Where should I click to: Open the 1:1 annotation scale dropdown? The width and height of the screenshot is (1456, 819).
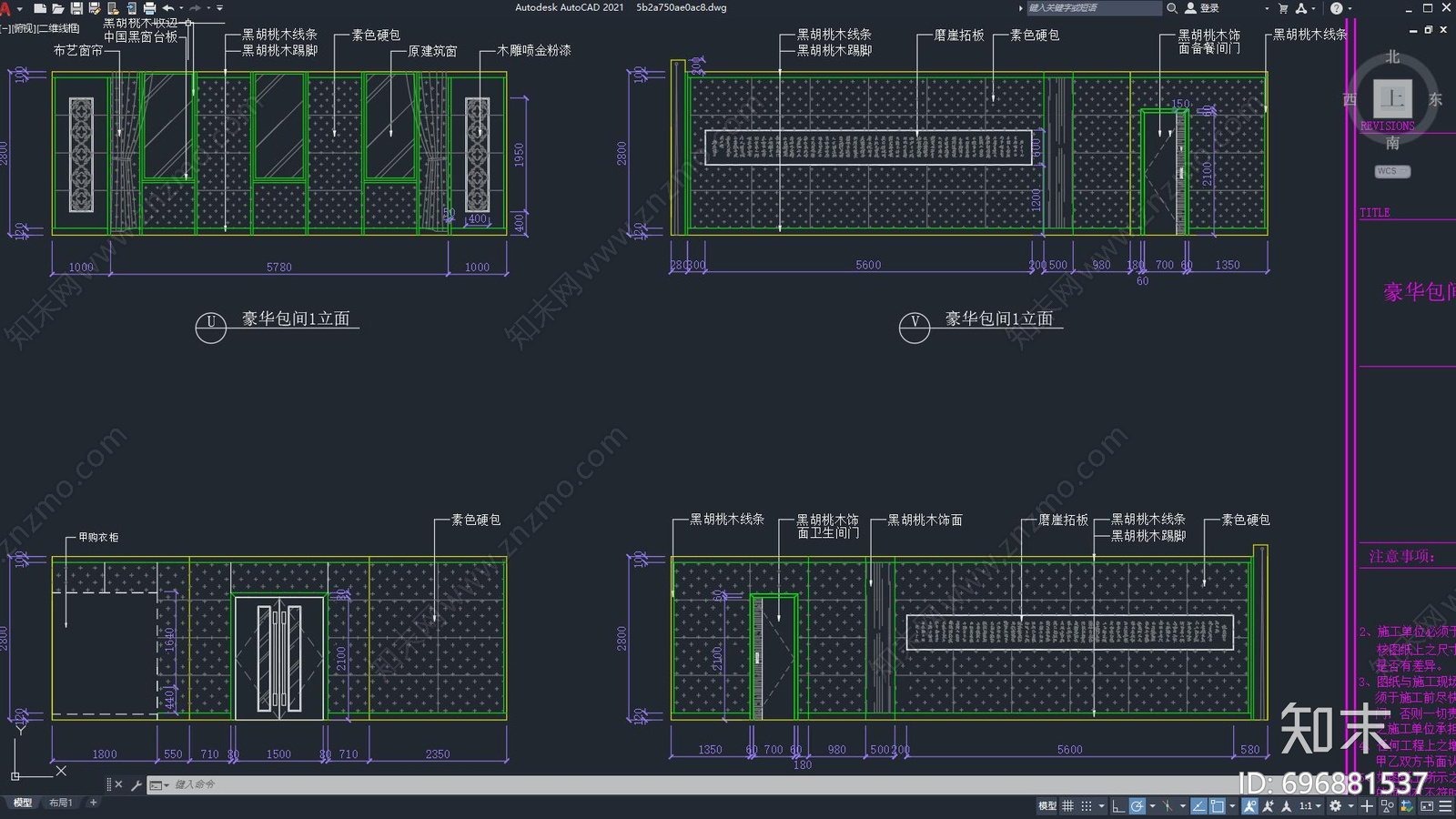point(1310,805)
